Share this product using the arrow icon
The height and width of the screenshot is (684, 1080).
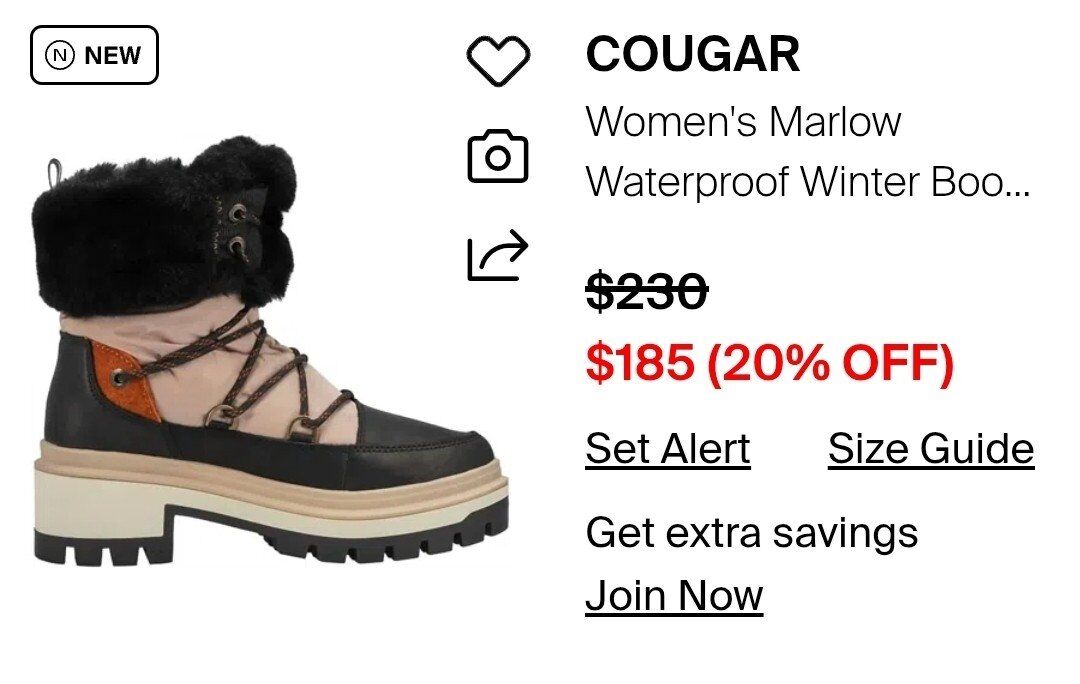pos(497,255)
